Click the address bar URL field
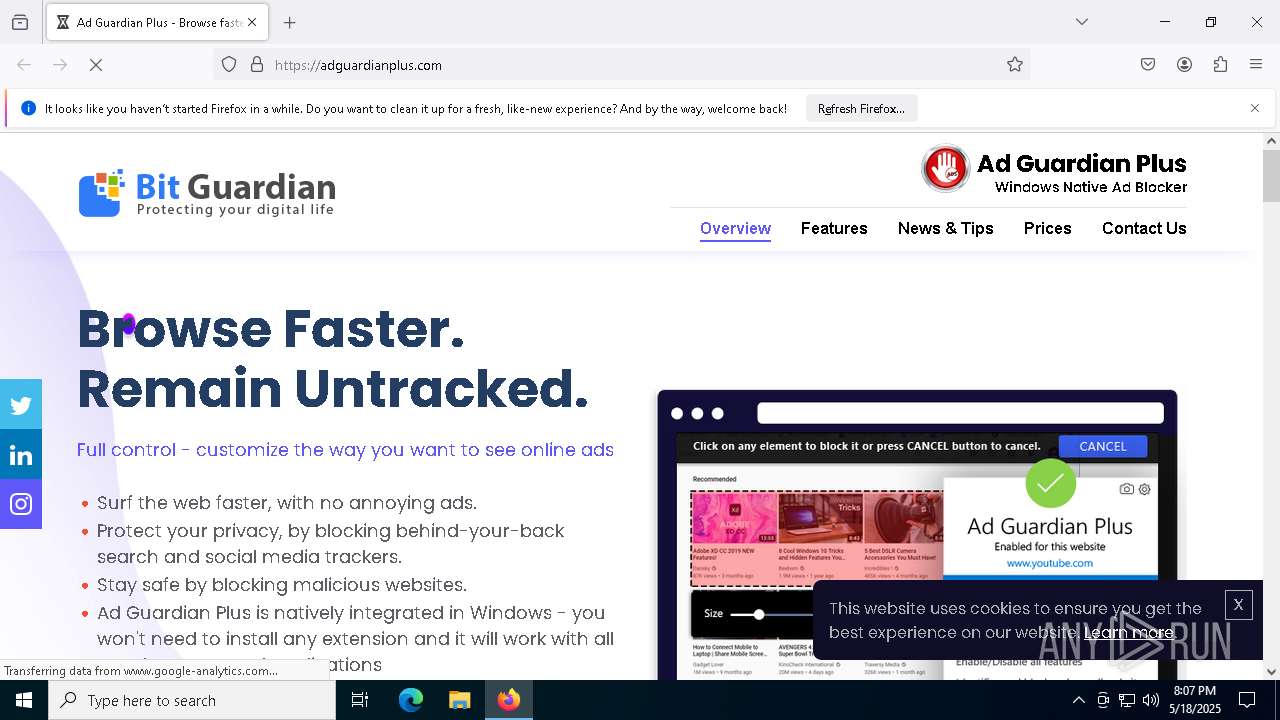1280x720 pixels. click(x=620, y=65)
